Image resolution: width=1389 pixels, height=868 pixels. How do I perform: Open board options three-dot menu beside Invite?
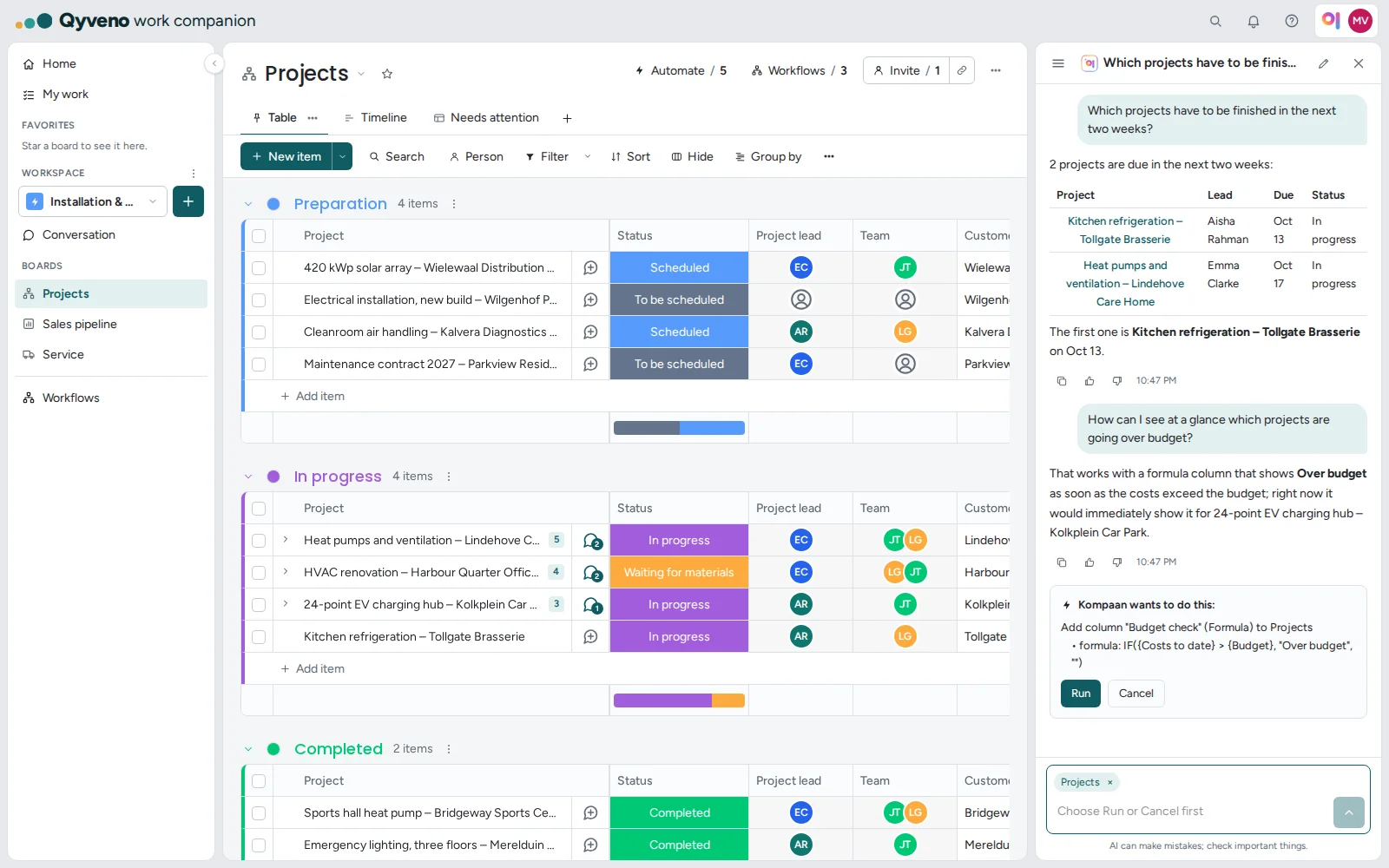coord(996,70)
